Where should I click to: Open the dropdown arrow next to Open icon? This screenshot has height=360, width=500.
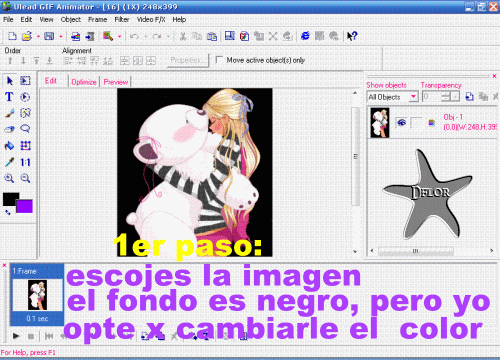38,36
